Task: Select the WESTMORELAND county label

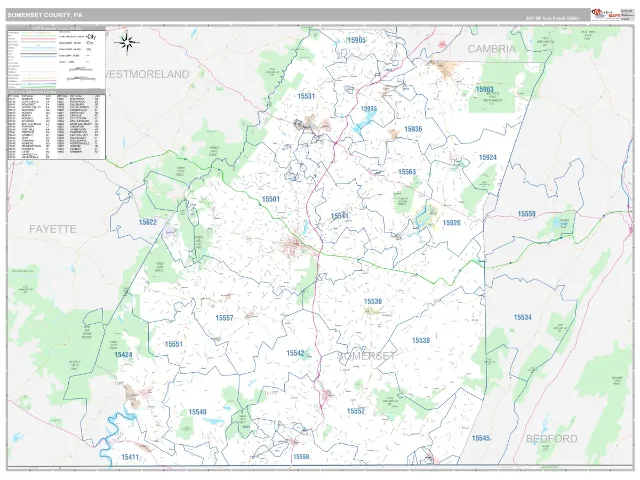Action: click(146, 74)
